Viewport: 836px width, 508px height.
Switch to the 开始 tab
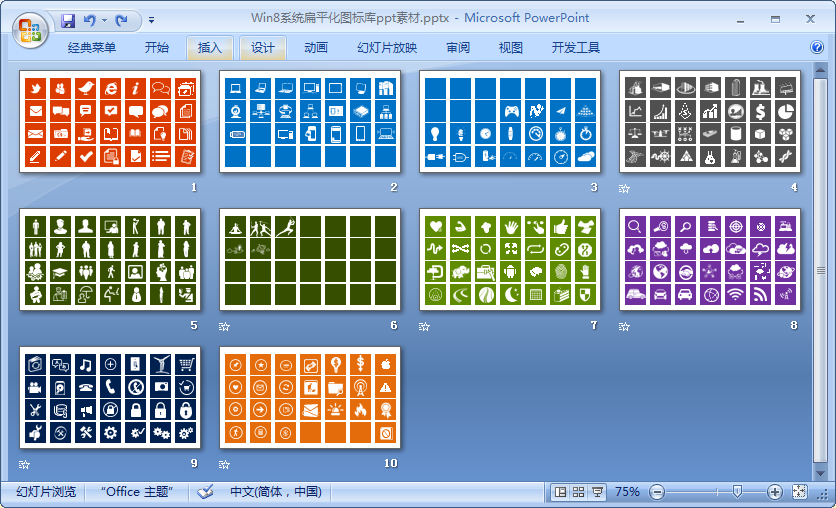(156, 48)
